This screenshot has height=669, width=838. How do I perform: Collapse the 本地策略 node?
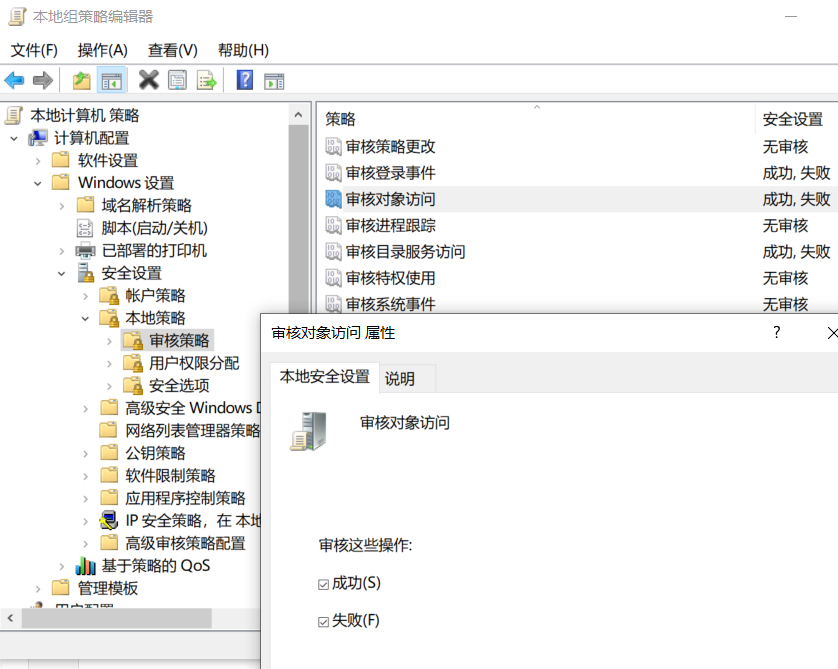[86, 318]
